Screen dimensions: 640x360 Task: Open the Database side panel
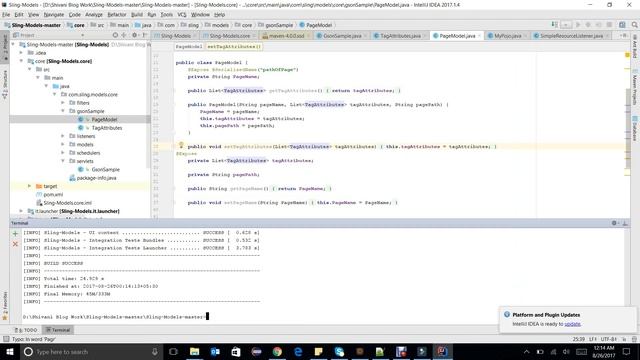pos(635,129)
